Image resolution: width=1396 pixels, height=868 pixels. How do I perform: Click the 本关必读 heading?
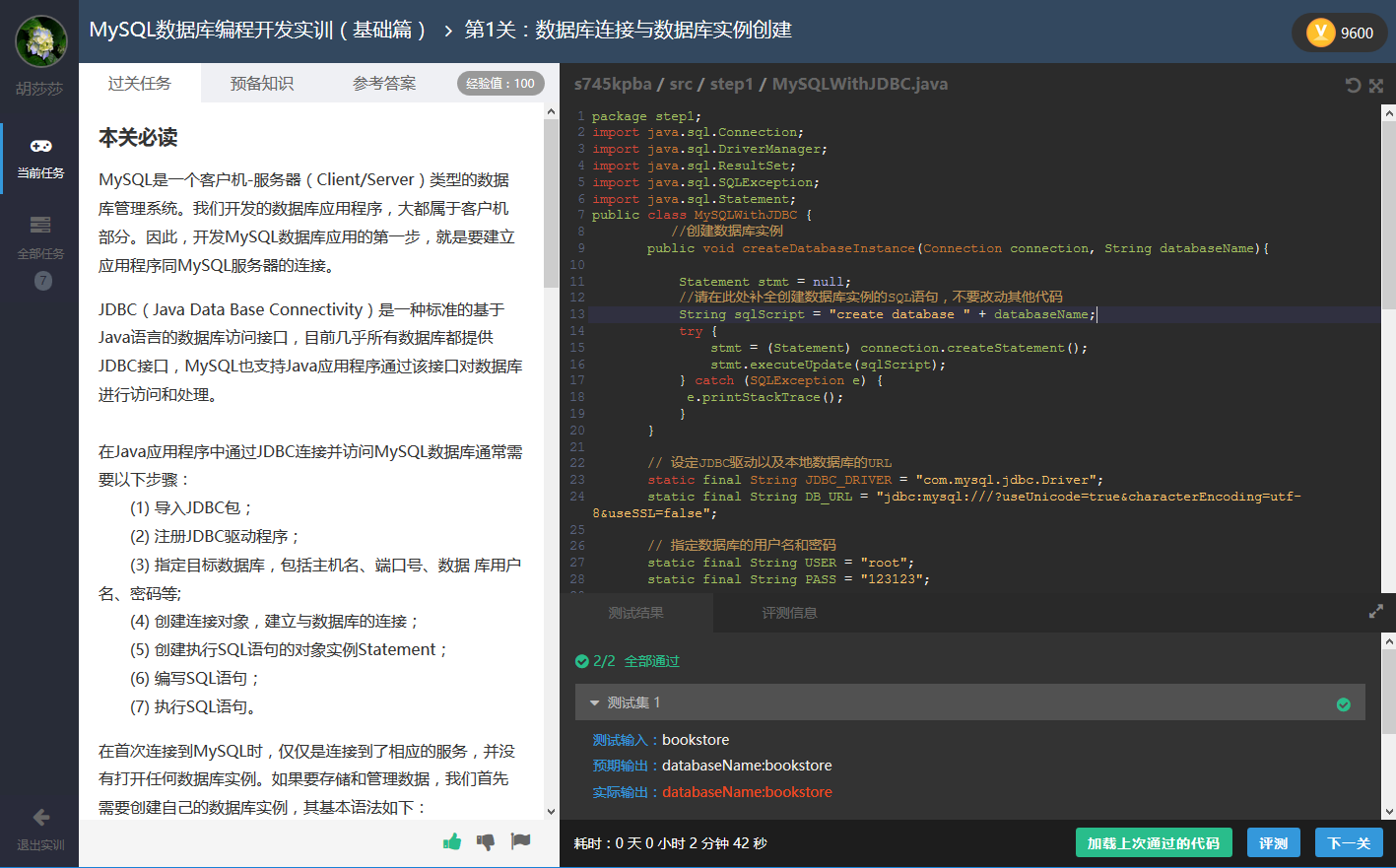[138, 138]
